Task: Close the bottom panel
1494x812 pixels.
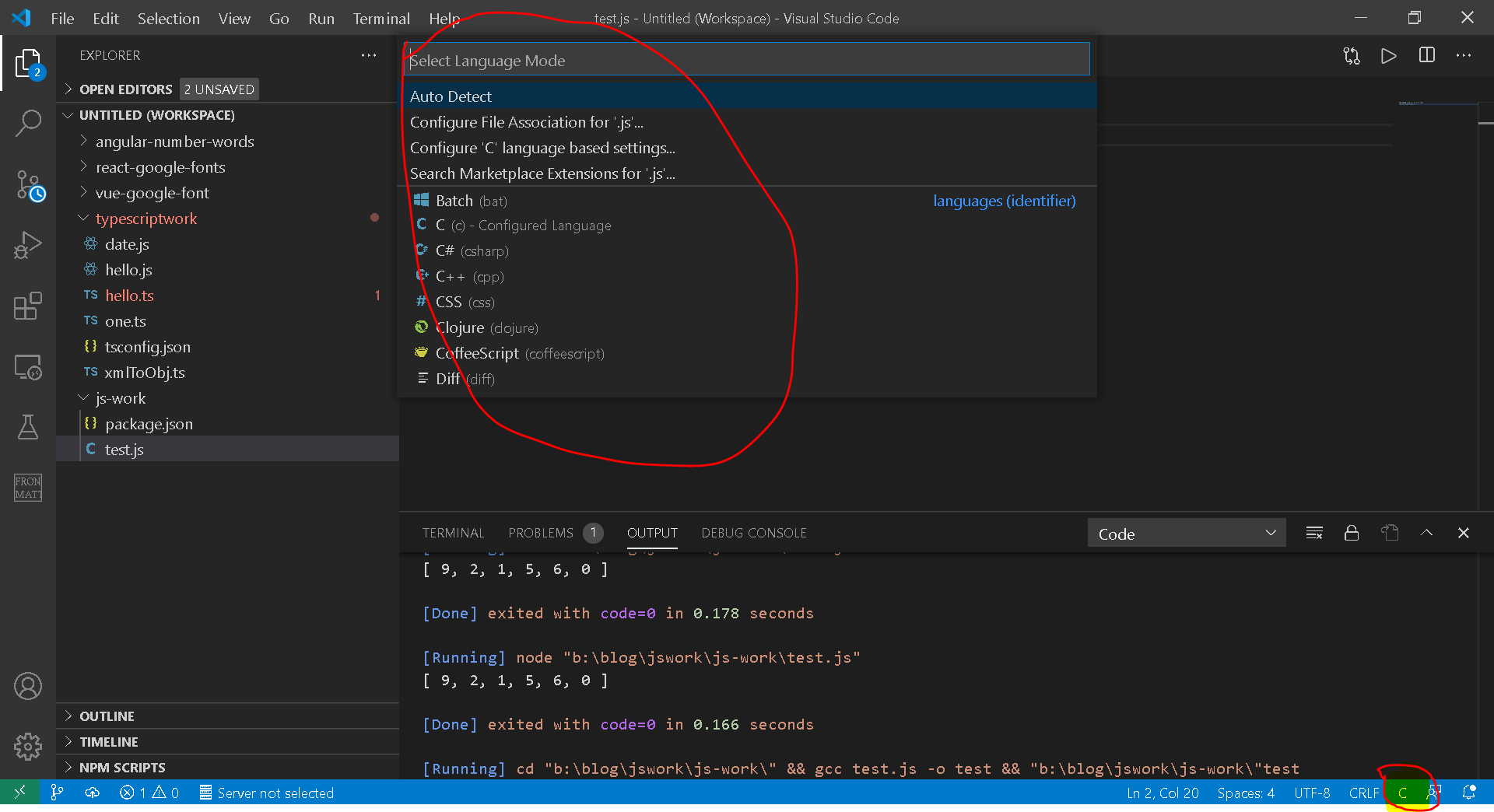Action: pyautogui.click(x=1464, y=533)
